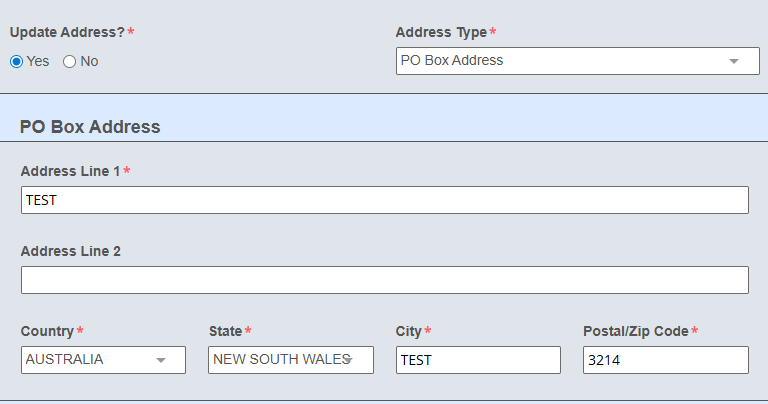Click the State dropdown arrow icon
The image size is (768, 404).
click(x=348, y=360)
